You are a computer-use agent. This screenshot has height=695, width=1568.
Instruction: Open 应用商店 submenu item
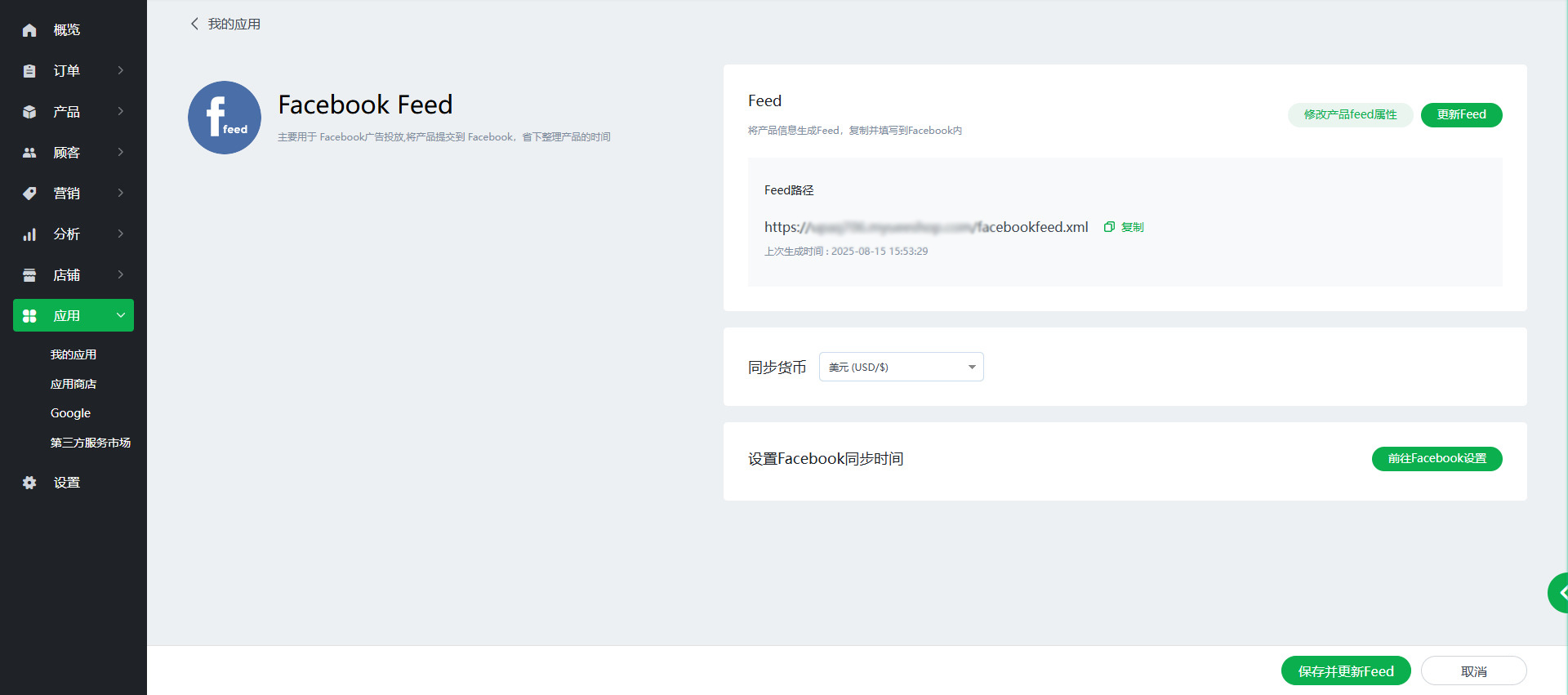(x=73, y=384)
